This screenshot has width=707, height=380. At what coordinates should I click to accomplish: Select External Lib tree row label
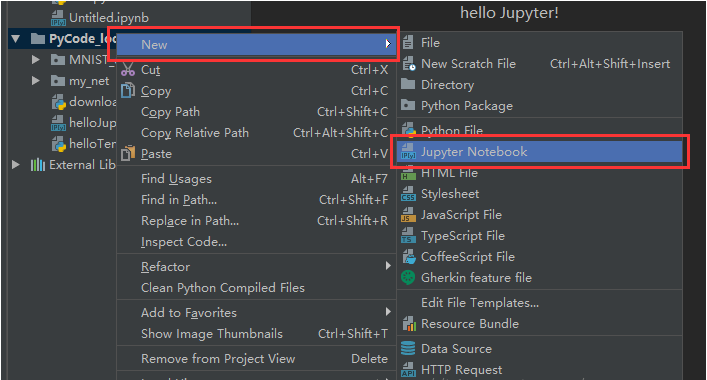[x=83, y=165]
